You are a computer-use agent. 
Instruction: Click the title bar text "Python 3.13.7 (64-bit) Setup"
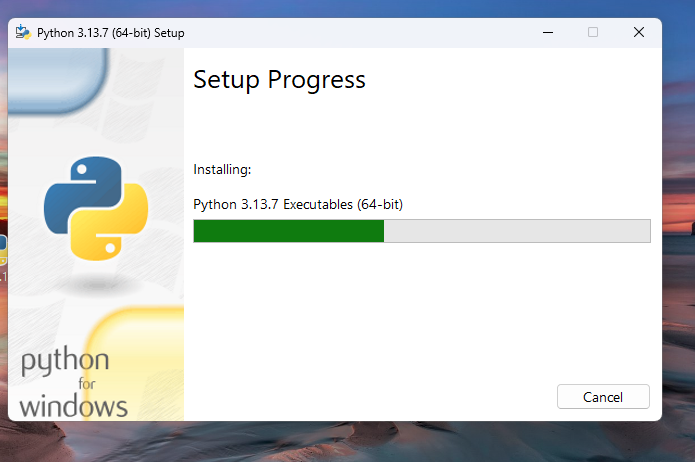tap(110, 32)
